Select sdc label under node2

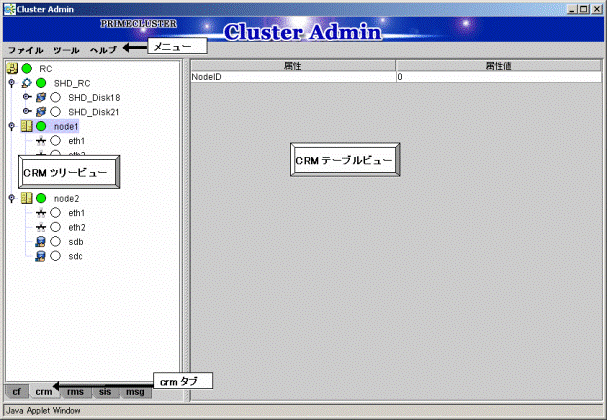coord(75,256)
